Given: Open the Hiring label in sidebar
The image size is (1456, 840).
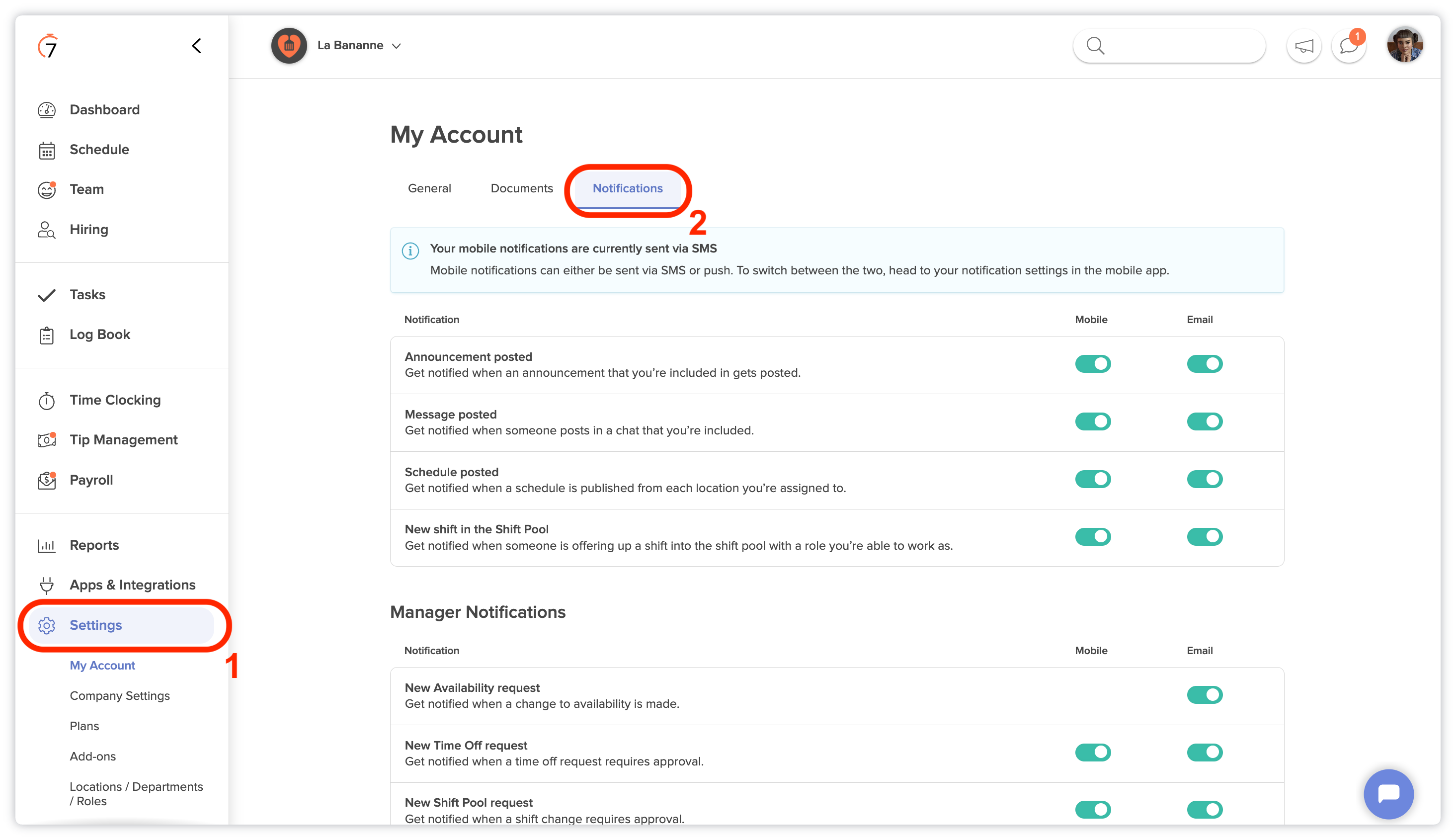Looking at the screenshot, I should [x=89, y=230].
